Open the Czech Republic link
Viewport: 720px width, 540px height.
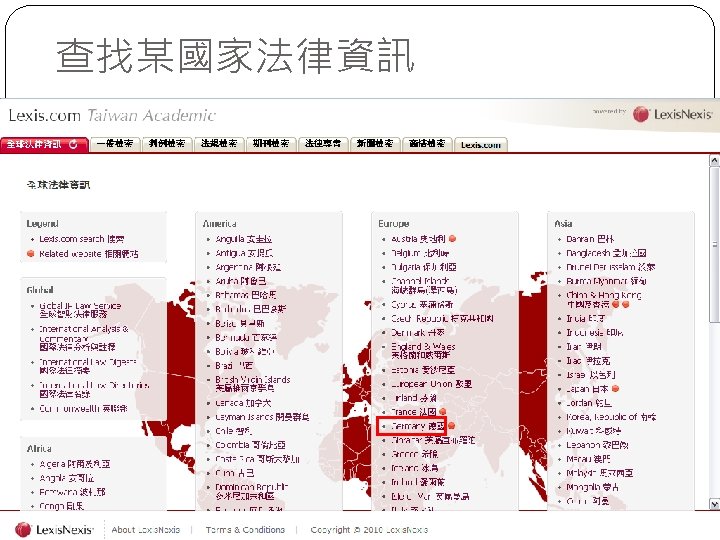point(442,318)
